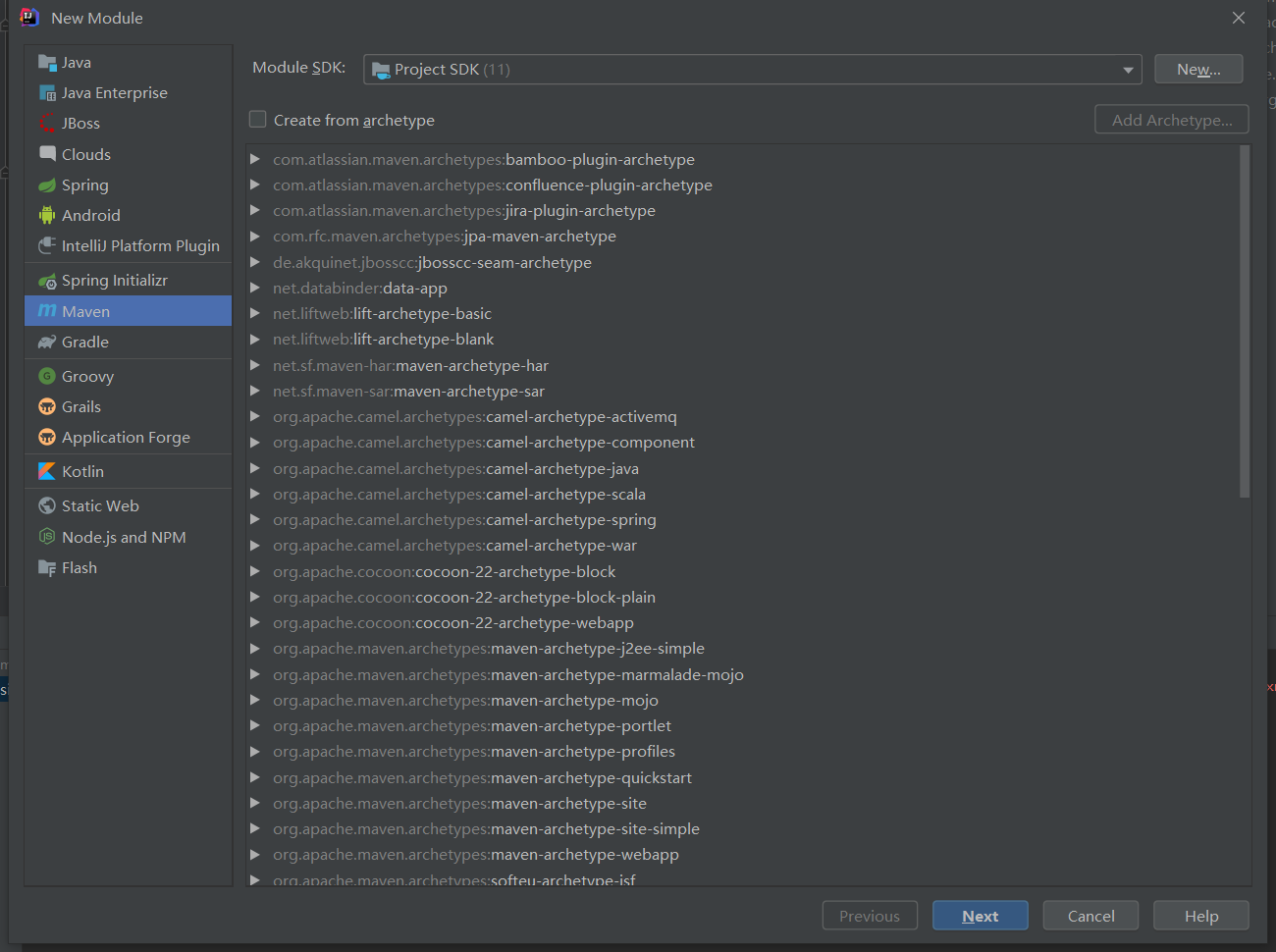
Task: Select Java Enterprise in the module list
Action: tap(114, 93)
